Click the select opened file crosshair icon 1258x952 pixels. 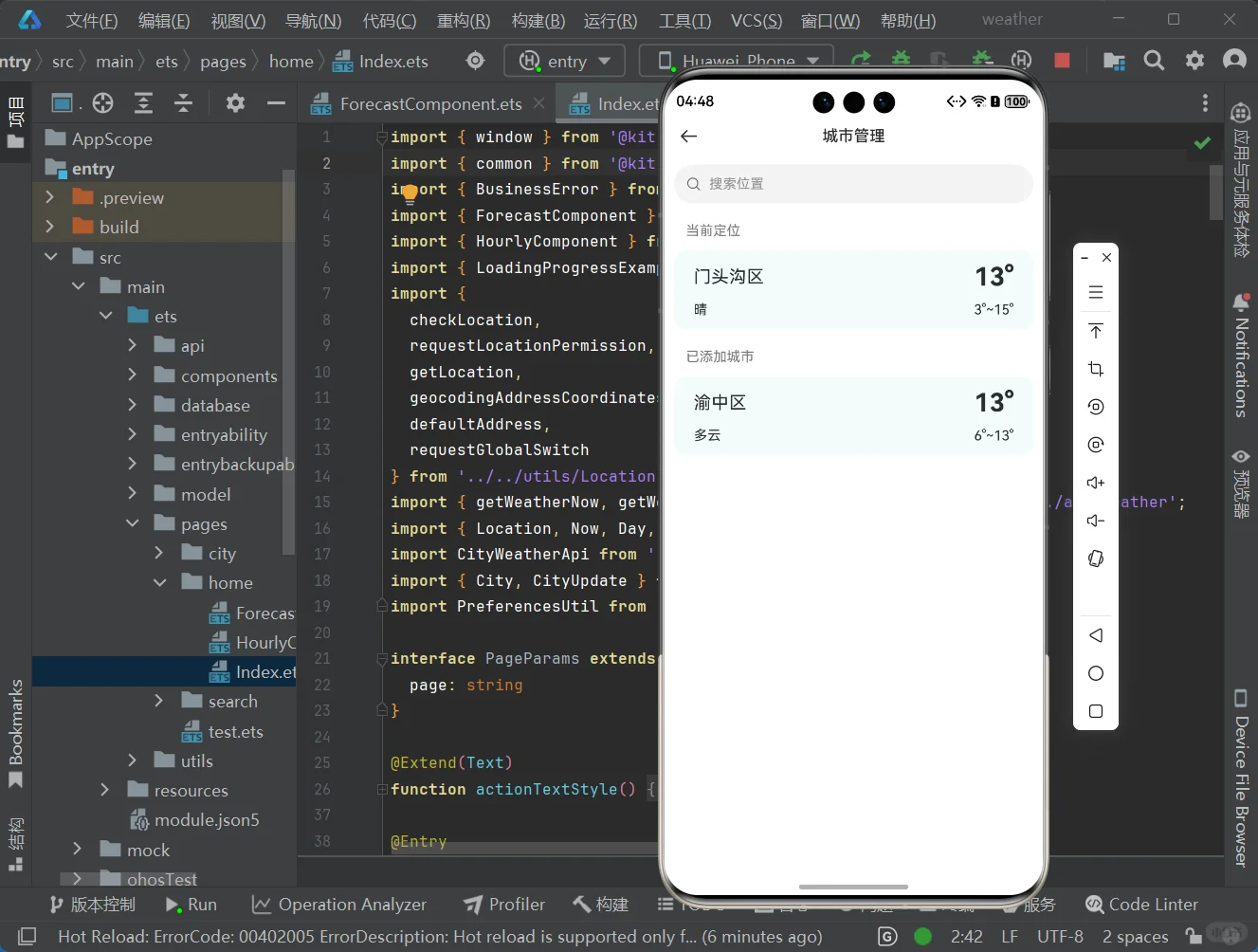[x=103, y=103]
